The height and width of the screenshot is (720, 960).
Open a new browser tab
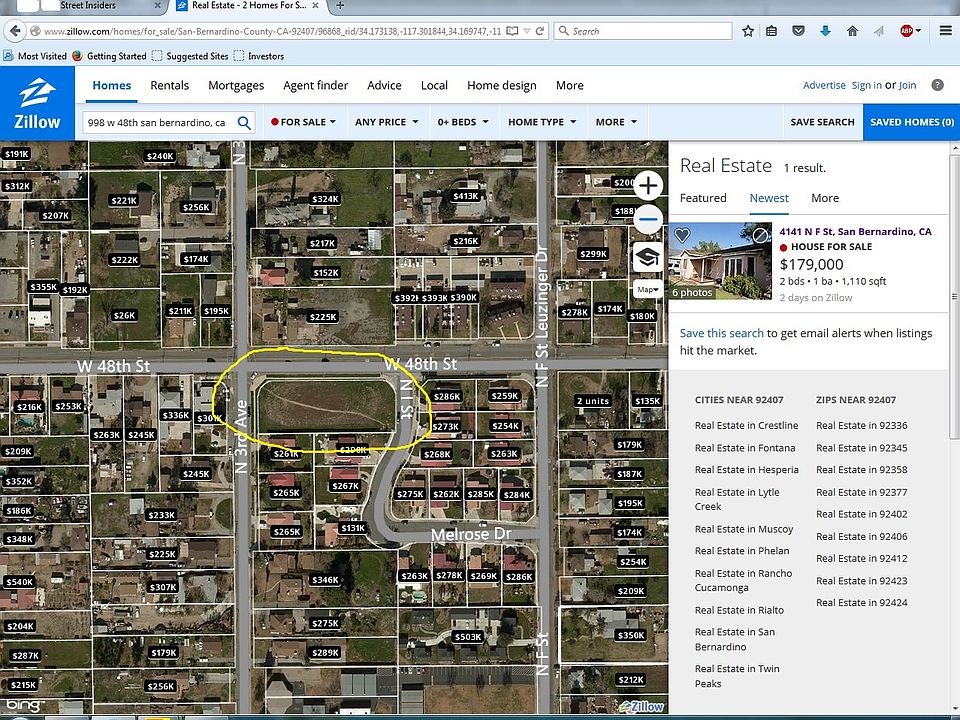tap(340, 6)
